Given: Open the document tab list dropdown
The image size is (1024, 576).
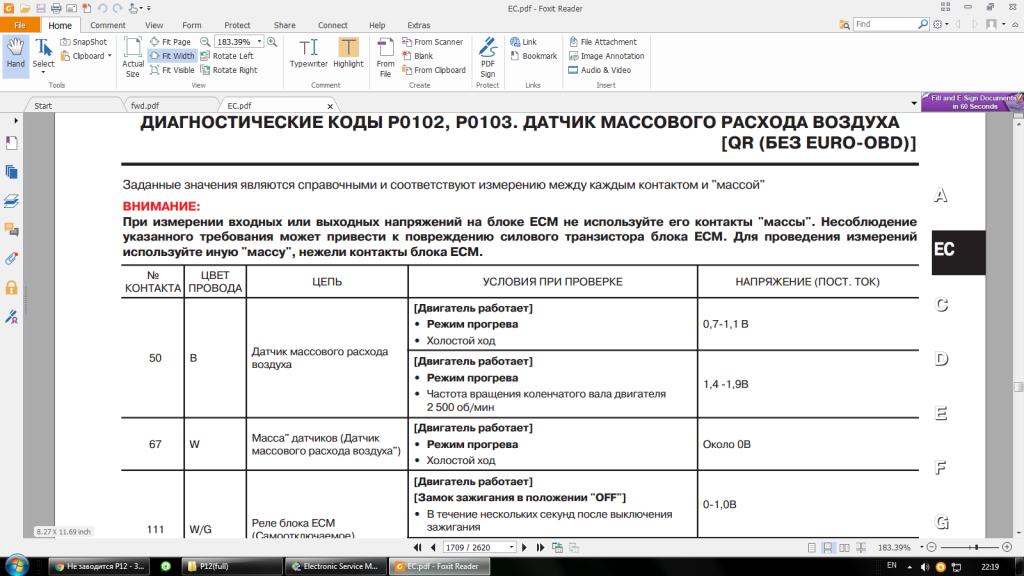Looking at the screenshot, I should (914, 104).
